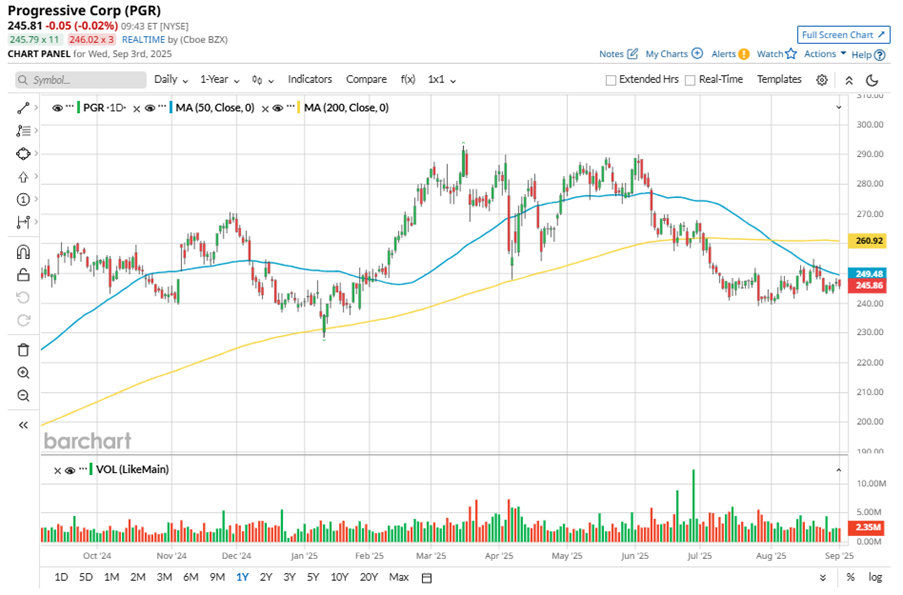Image resolution: width=903 pixels, height=595 pixels.
Task: Select the trend line drawing tool
Action: [x=23, y=108]
